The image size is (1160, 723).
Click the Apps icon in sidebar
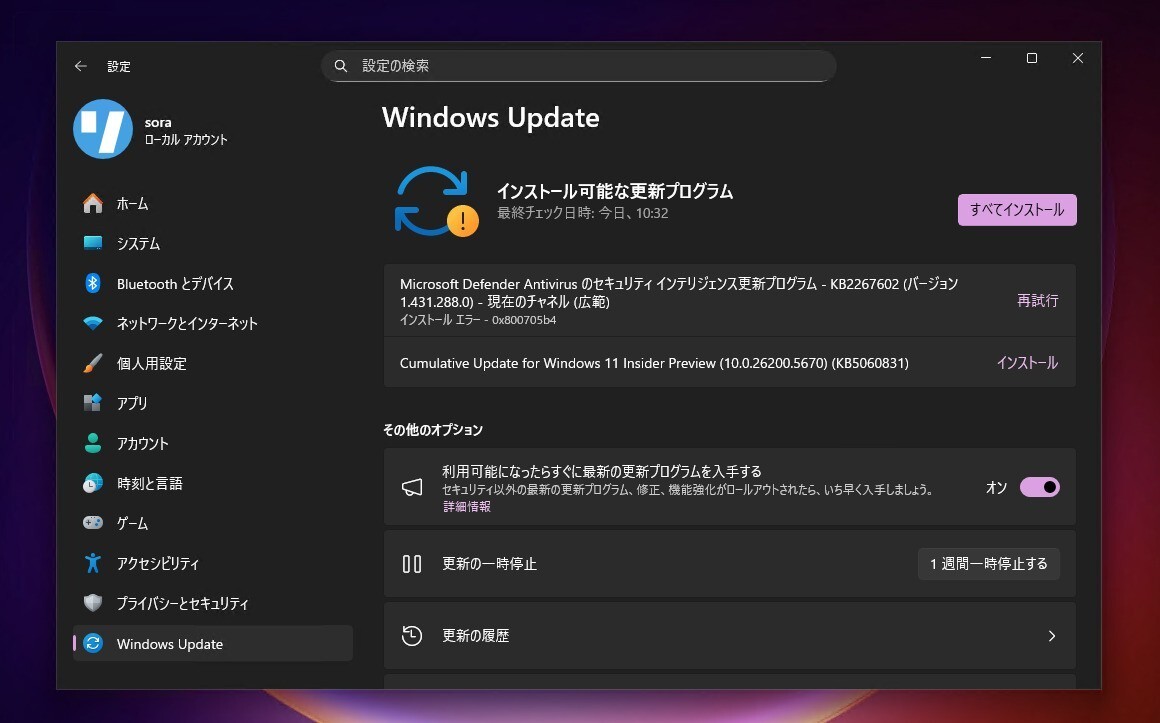92,403
